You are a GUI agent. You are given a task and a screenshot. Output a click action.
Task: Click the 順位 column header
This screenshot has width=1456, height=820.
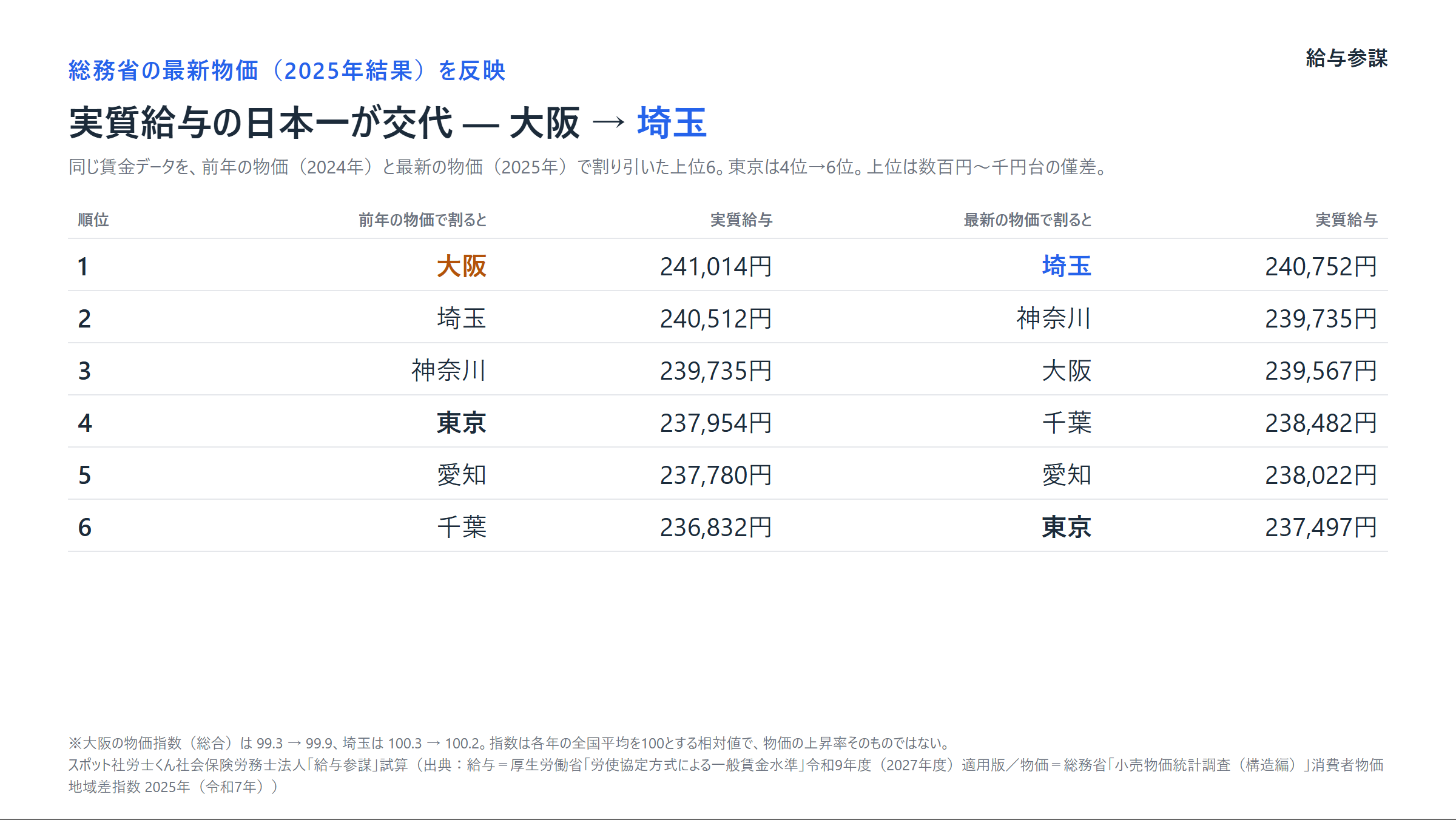coord(93,220)
